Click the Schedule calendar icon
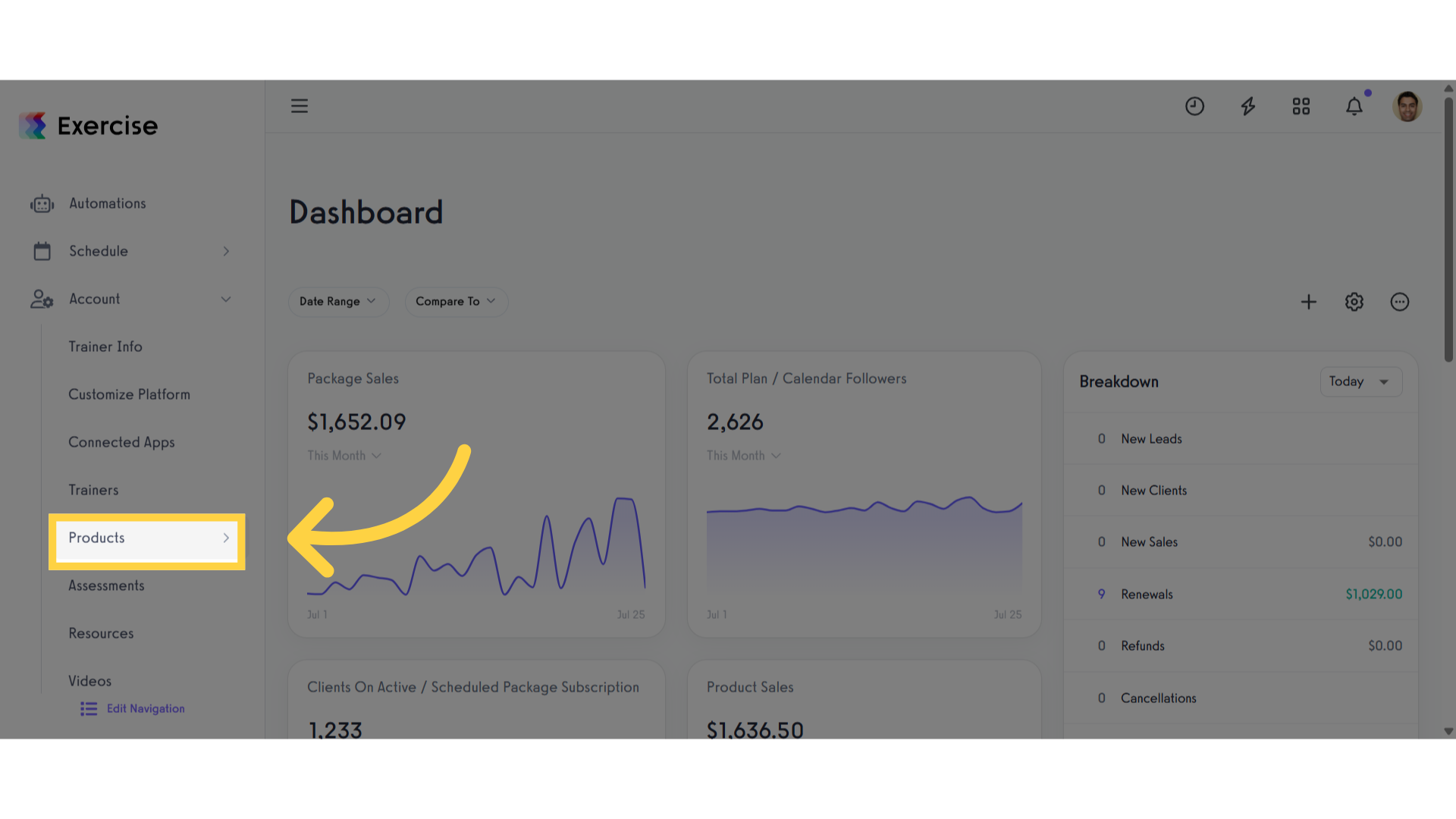Screen dimensions: 1456x819 tap(42, 251)
